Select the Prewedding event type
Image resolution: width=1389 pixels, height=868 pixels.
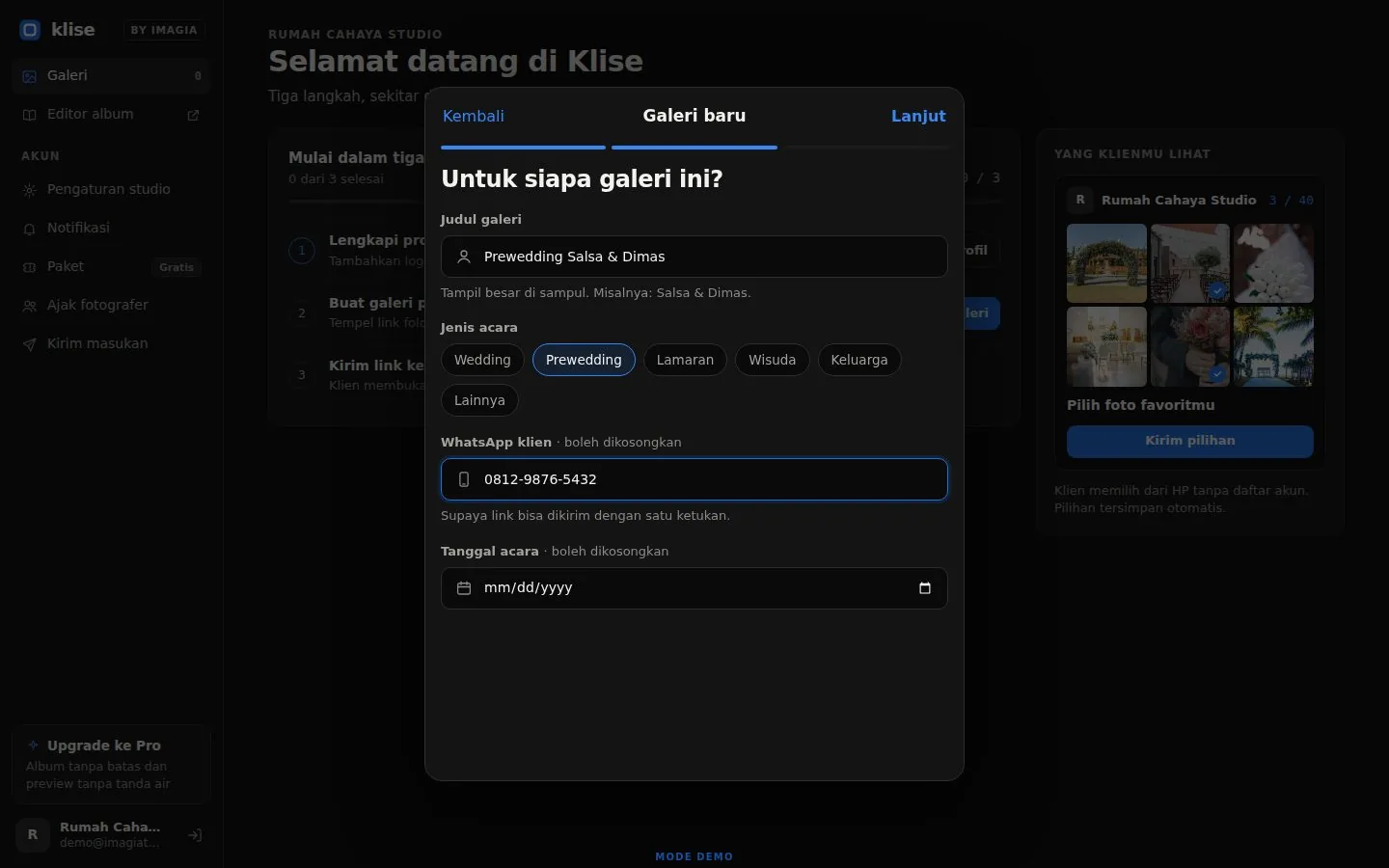(584, 360)
